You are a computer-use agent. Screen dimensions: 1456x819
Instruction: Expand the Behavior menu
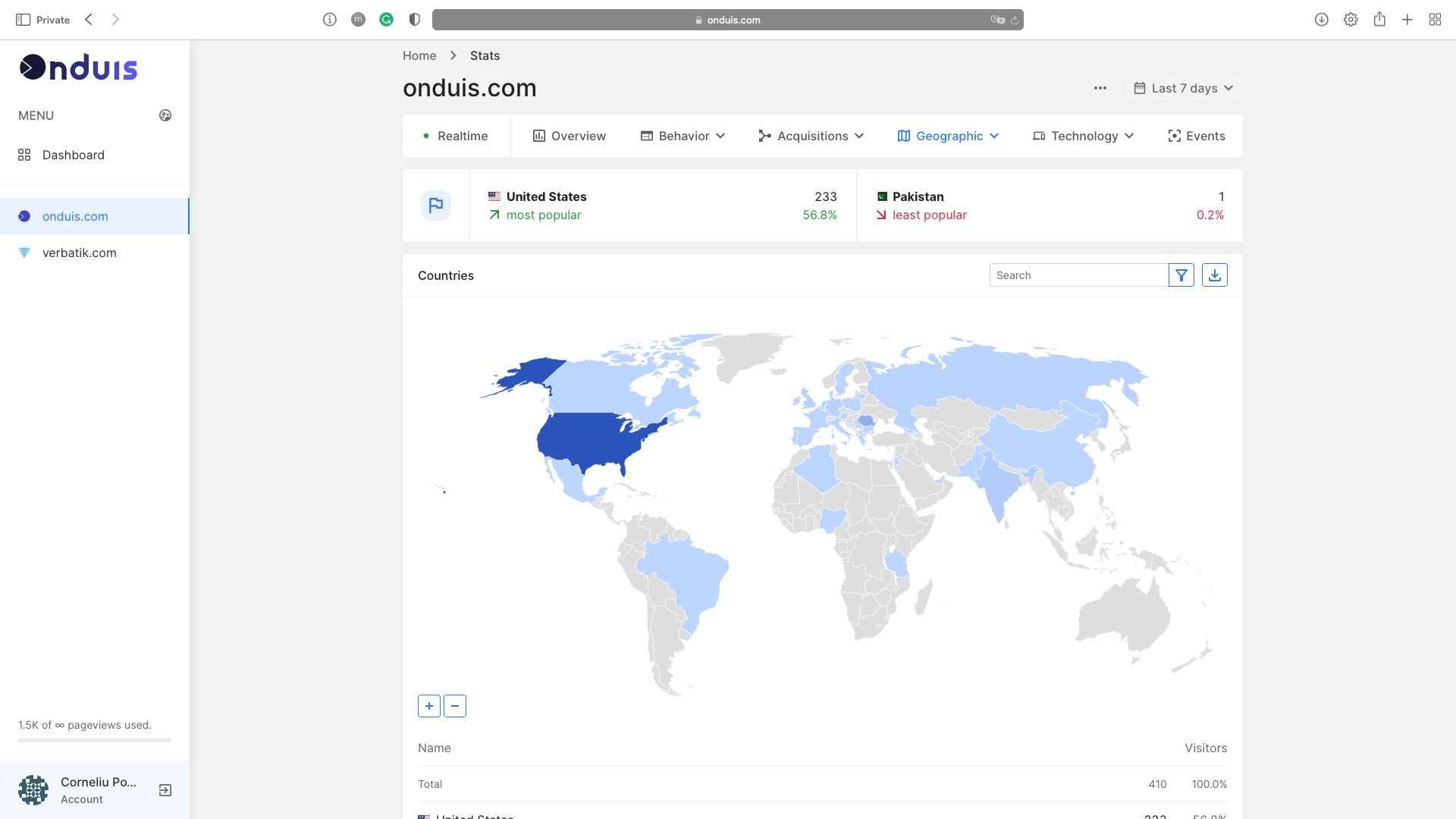(x=683, y=136)
